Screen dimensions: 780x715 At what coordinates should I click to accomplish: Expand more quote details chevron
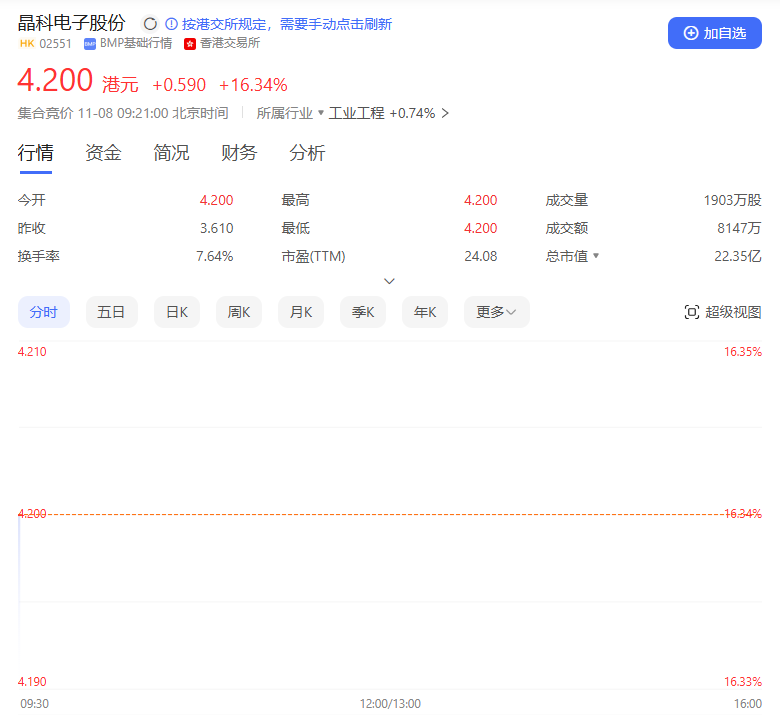pyautogui.click(x=389, y=281)
